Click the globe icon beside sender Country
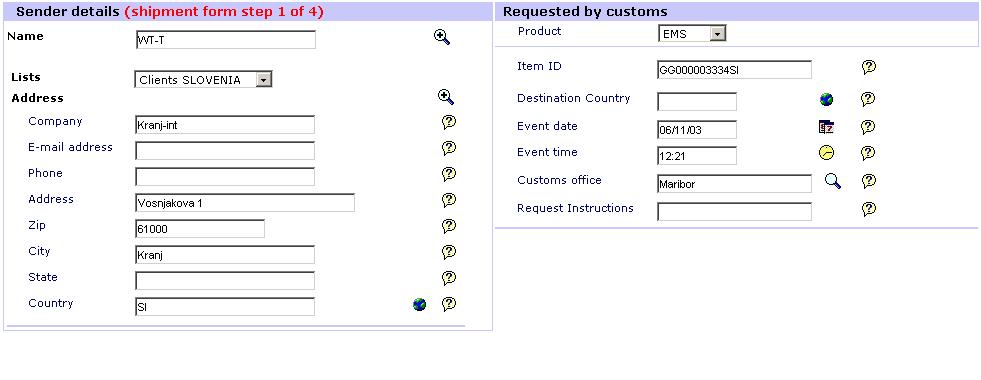The image size is (981, 380). click(420, 304)
